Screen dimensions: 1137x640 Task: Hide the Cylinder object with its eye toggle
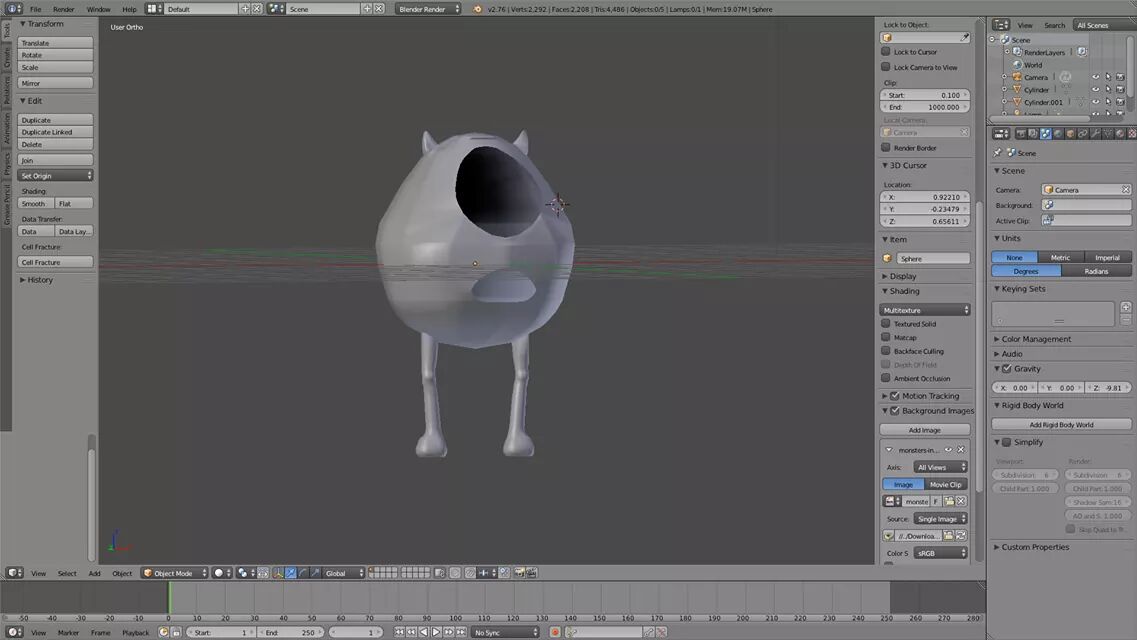[x=1096, y=89]
